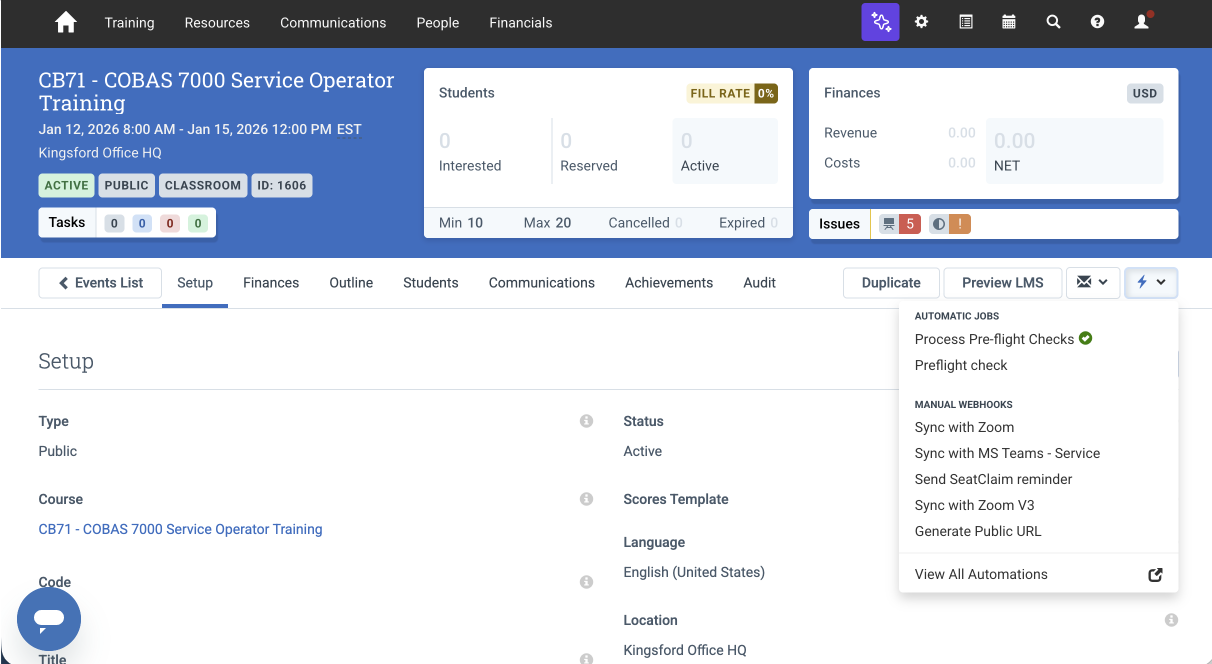Select Generate Public URL

click(978, 531)
